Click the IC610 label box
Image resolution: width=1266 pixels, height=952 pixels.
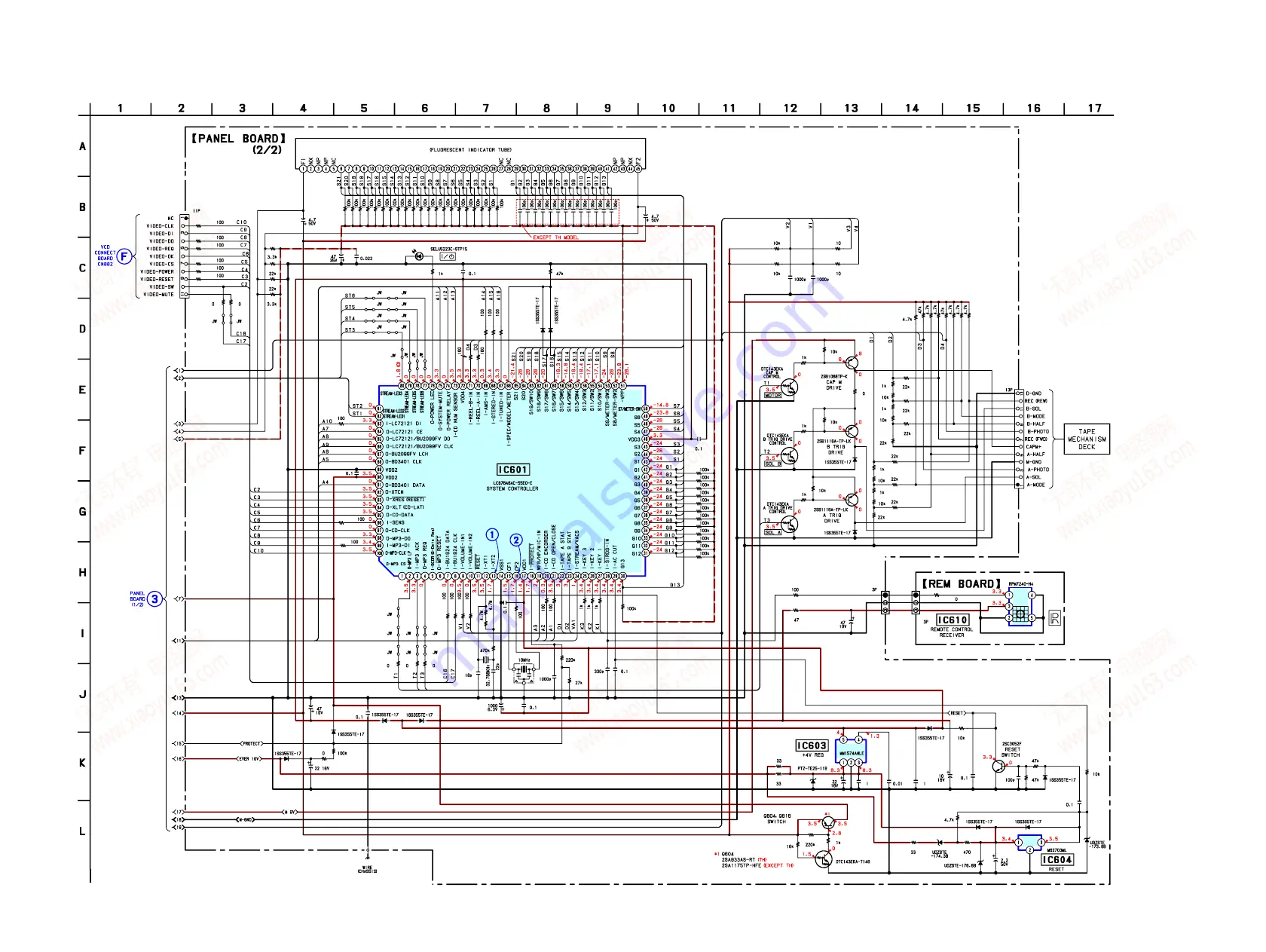952,620
